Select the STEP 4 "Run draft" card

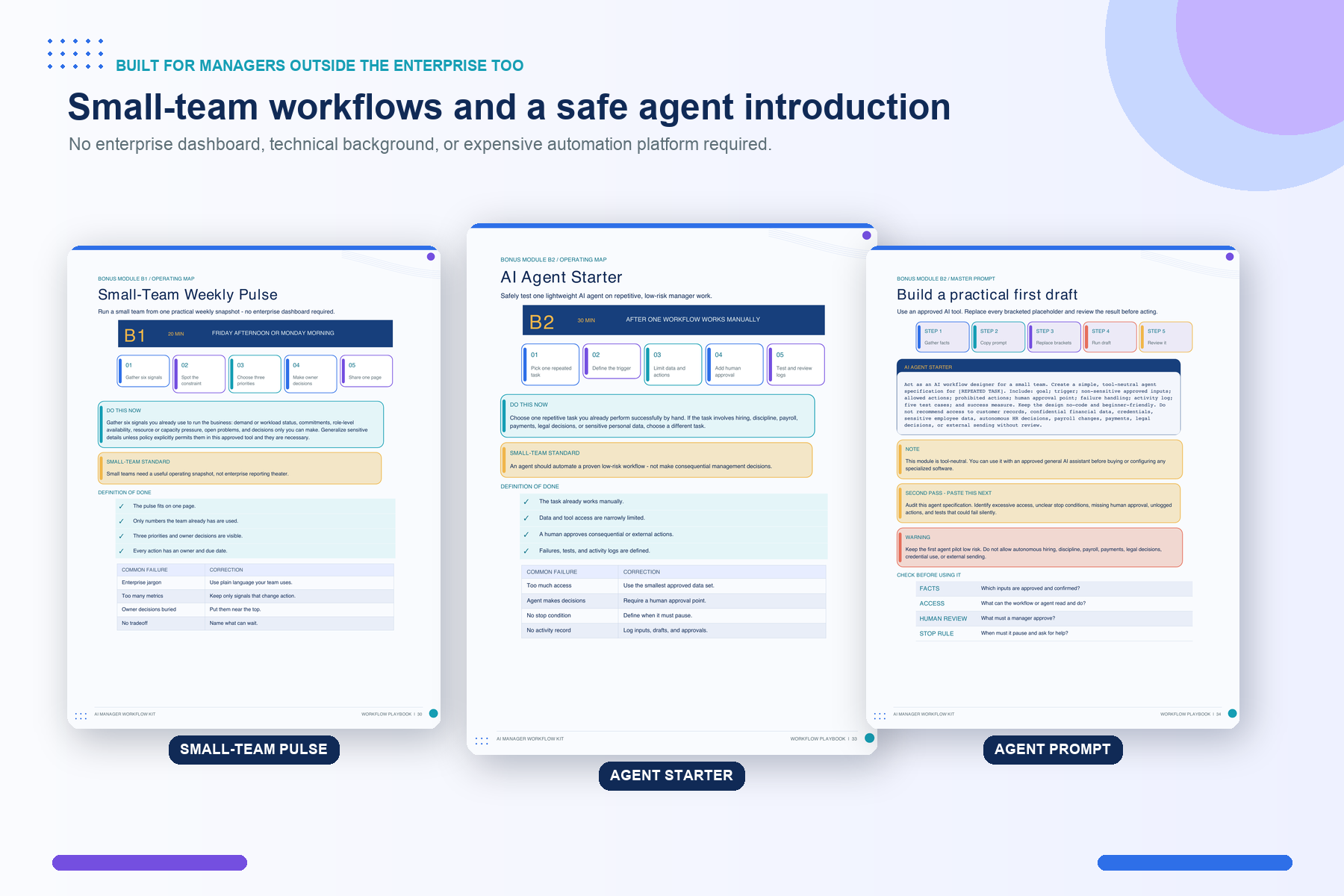coord(1110,337)
